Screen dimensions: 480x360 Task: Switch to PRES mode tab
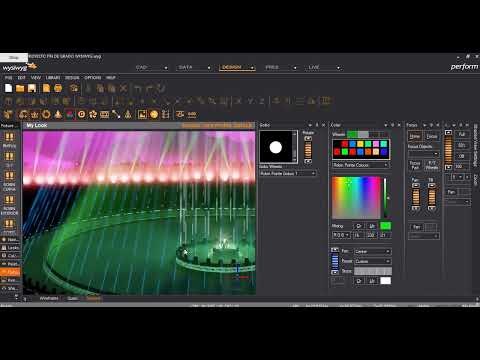tap(272, 67)
